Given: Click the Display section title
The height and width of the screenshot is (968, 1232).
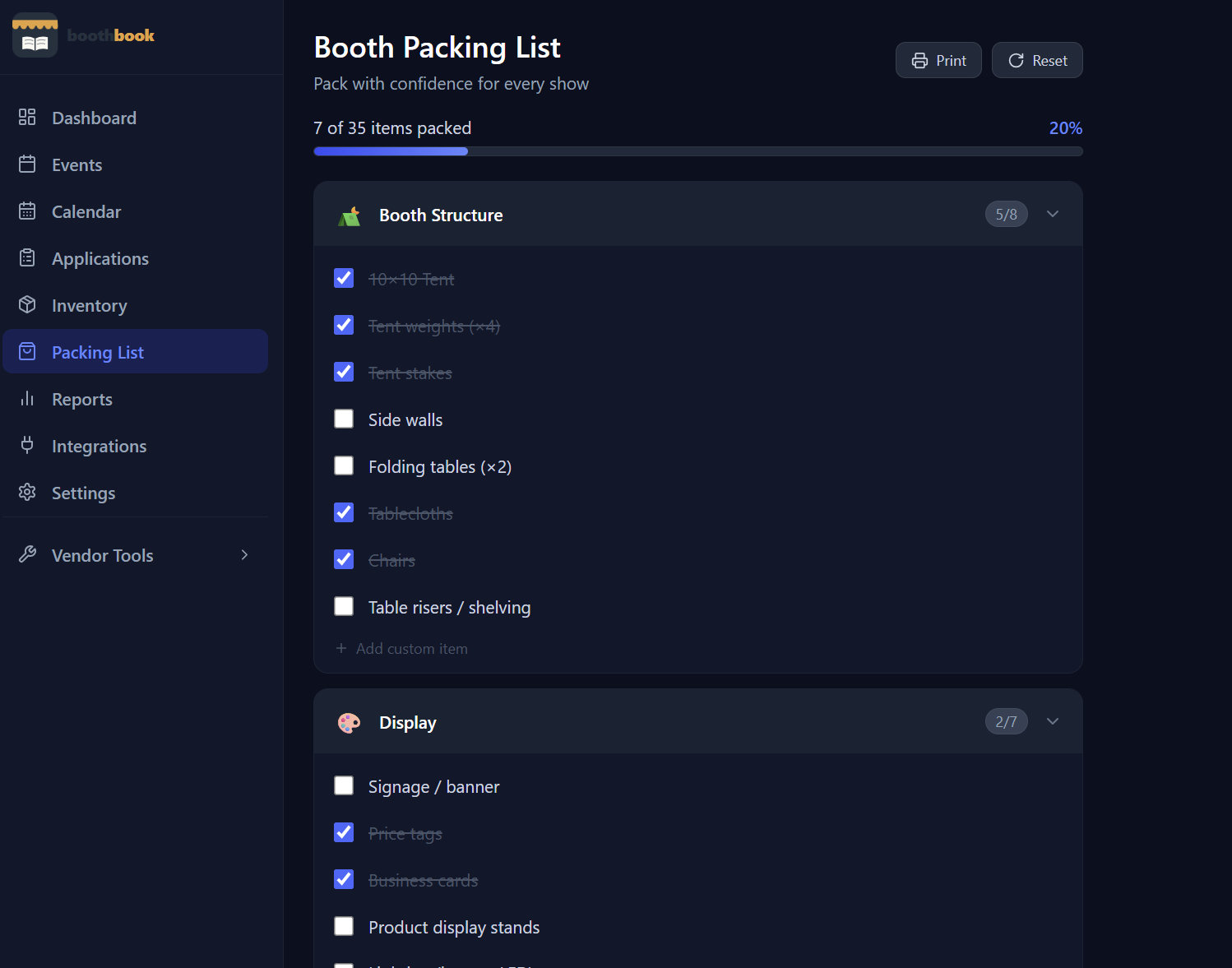Looking at the screenshot, I should [408, 723].
